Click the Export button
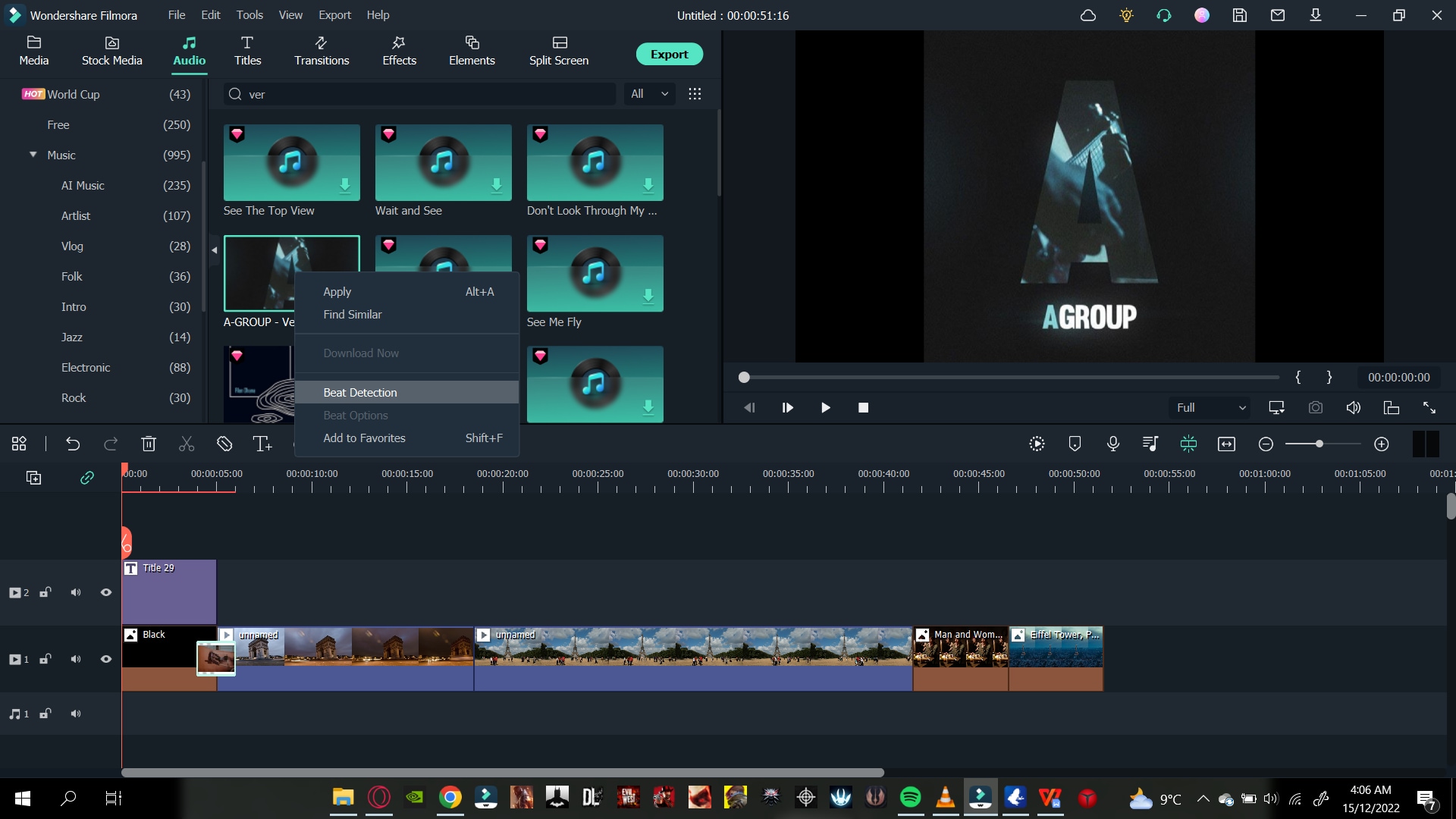This screenshot has height=819, width=1456. point(667,54)
